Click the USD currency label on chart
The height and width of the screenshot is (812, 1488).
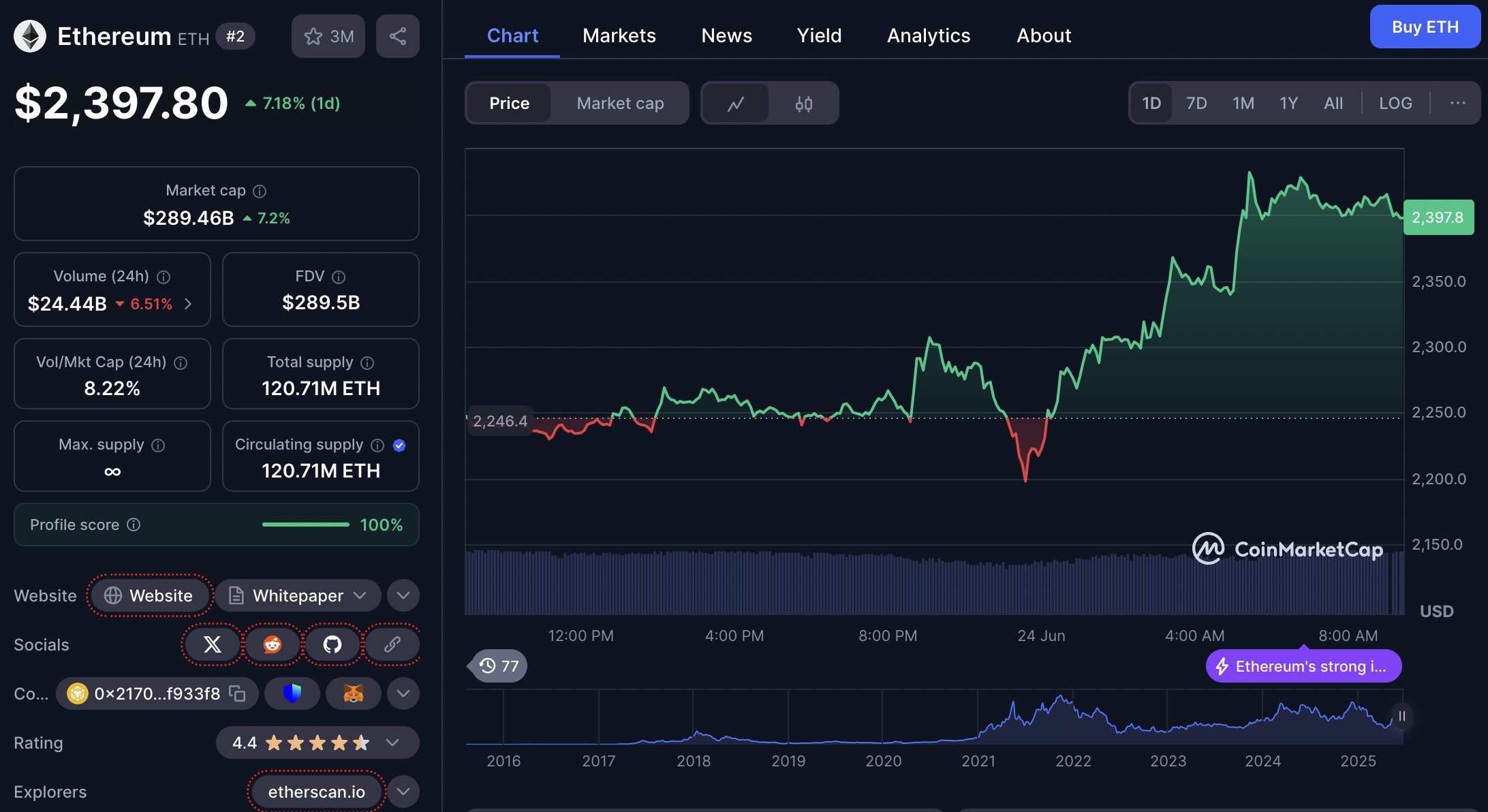point(1436,611)
